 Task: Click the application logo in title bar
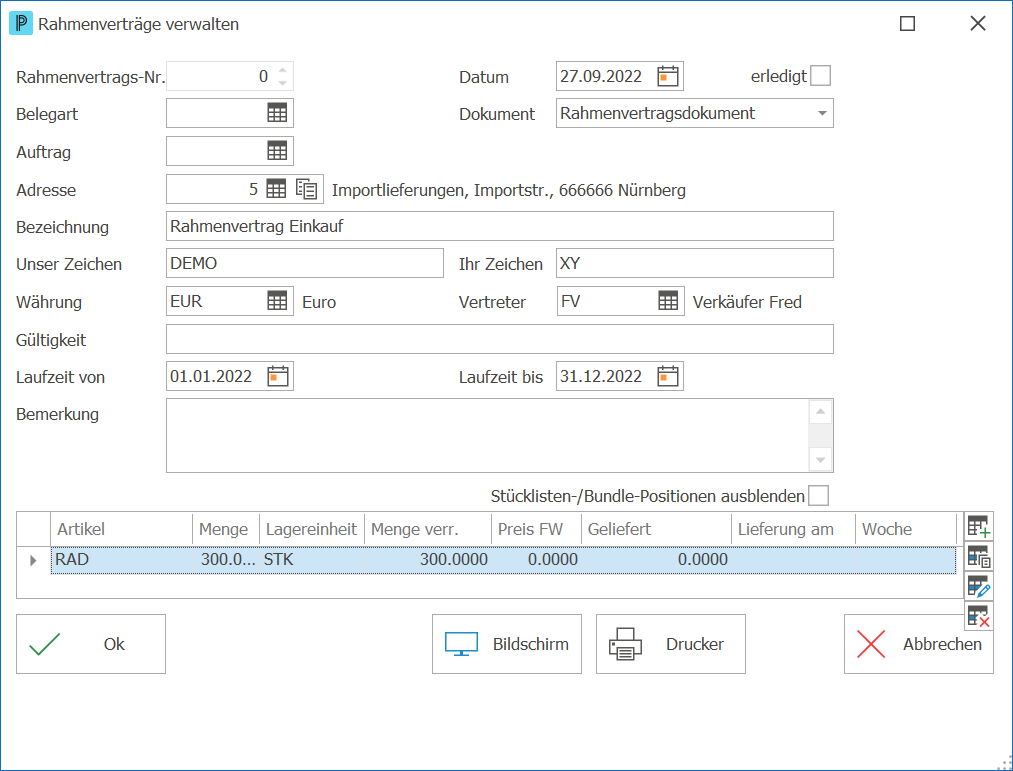21,24
